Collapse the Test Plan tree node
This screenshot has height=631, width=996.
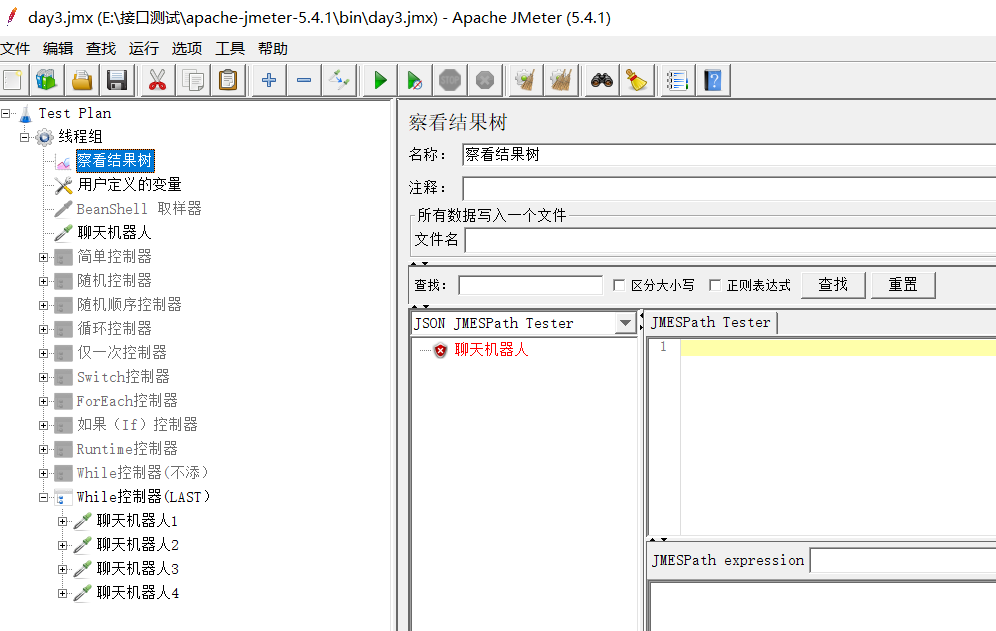pyautogui.click(x=6, y=113)
